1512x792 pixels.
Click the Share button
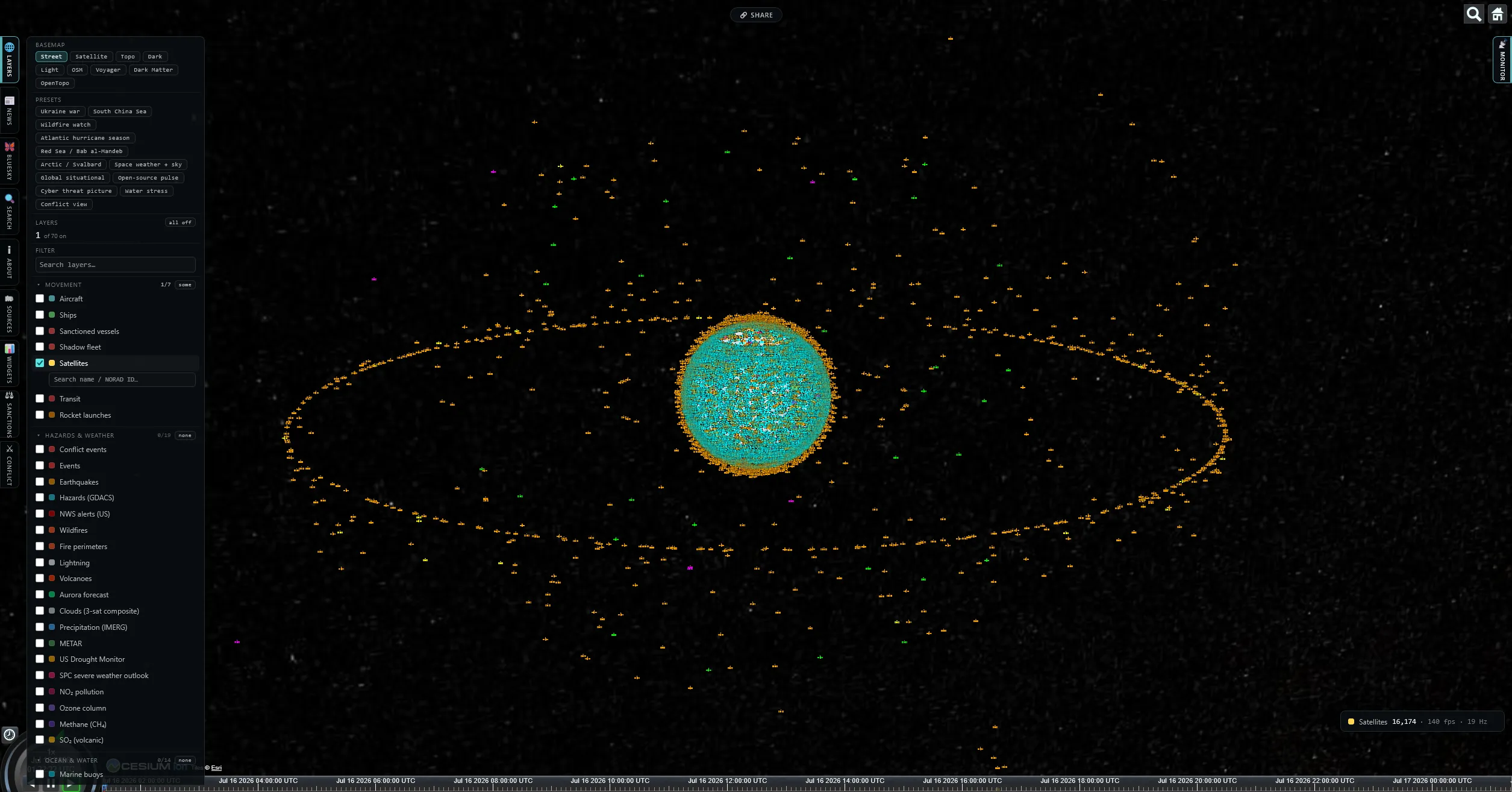[756, 15]
